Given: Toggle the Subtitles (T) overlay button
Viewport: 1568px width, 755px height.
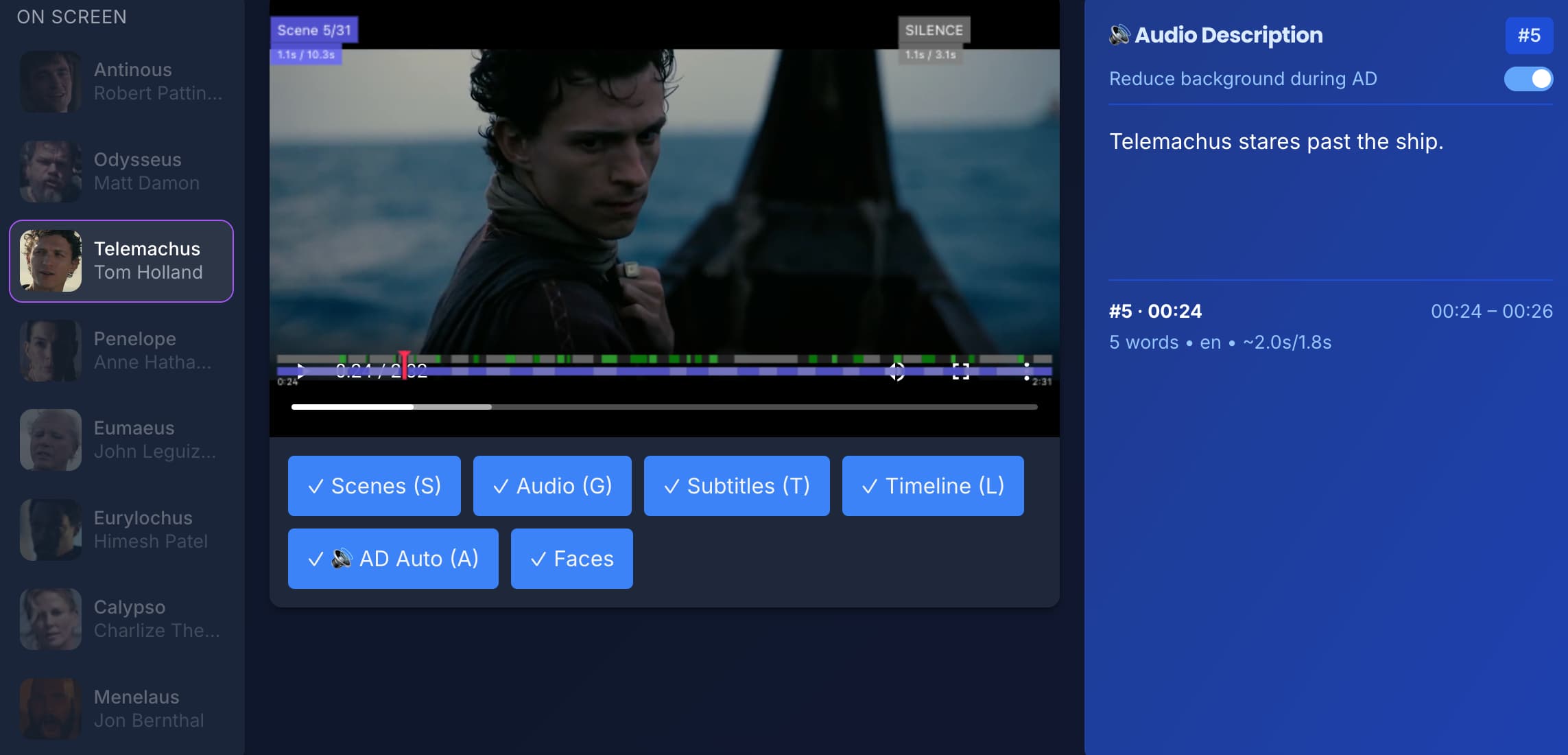Looking at the screenshot, I should (737, 486).
